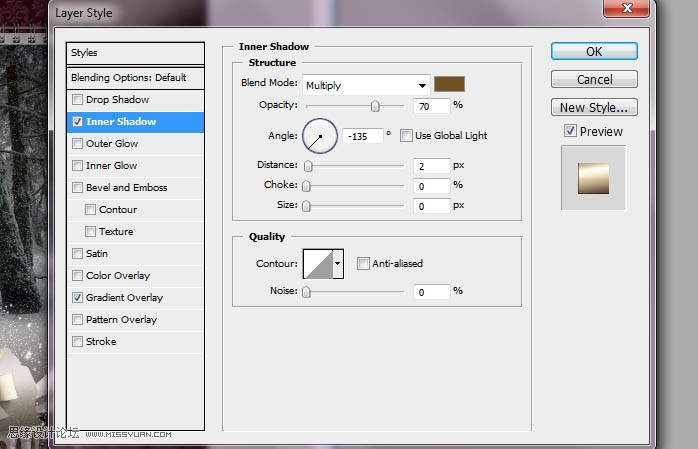Click the Distance slider handle
698x449 pixels.
click(308, 166)
